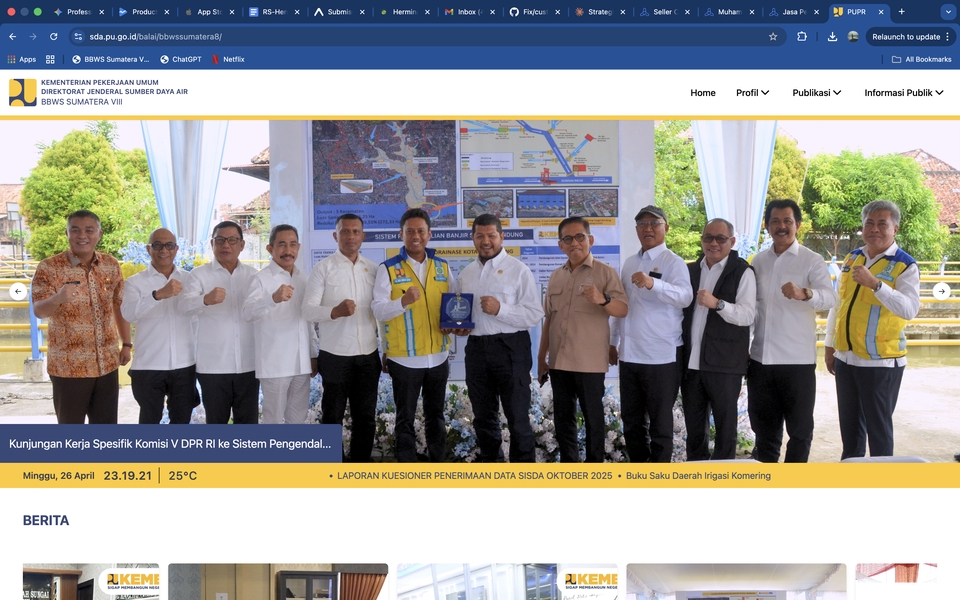Open the downloads icon in toolbar
960x600 pixels.
click(x=832, y=37)
